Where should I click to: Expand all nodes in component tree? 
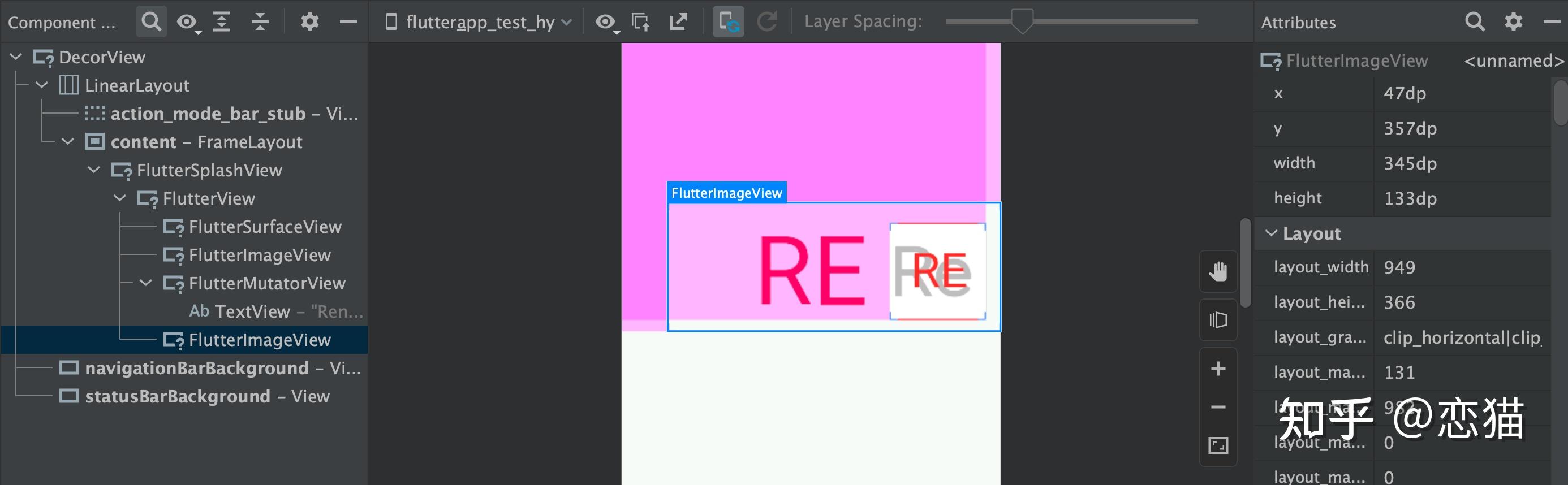222,22
